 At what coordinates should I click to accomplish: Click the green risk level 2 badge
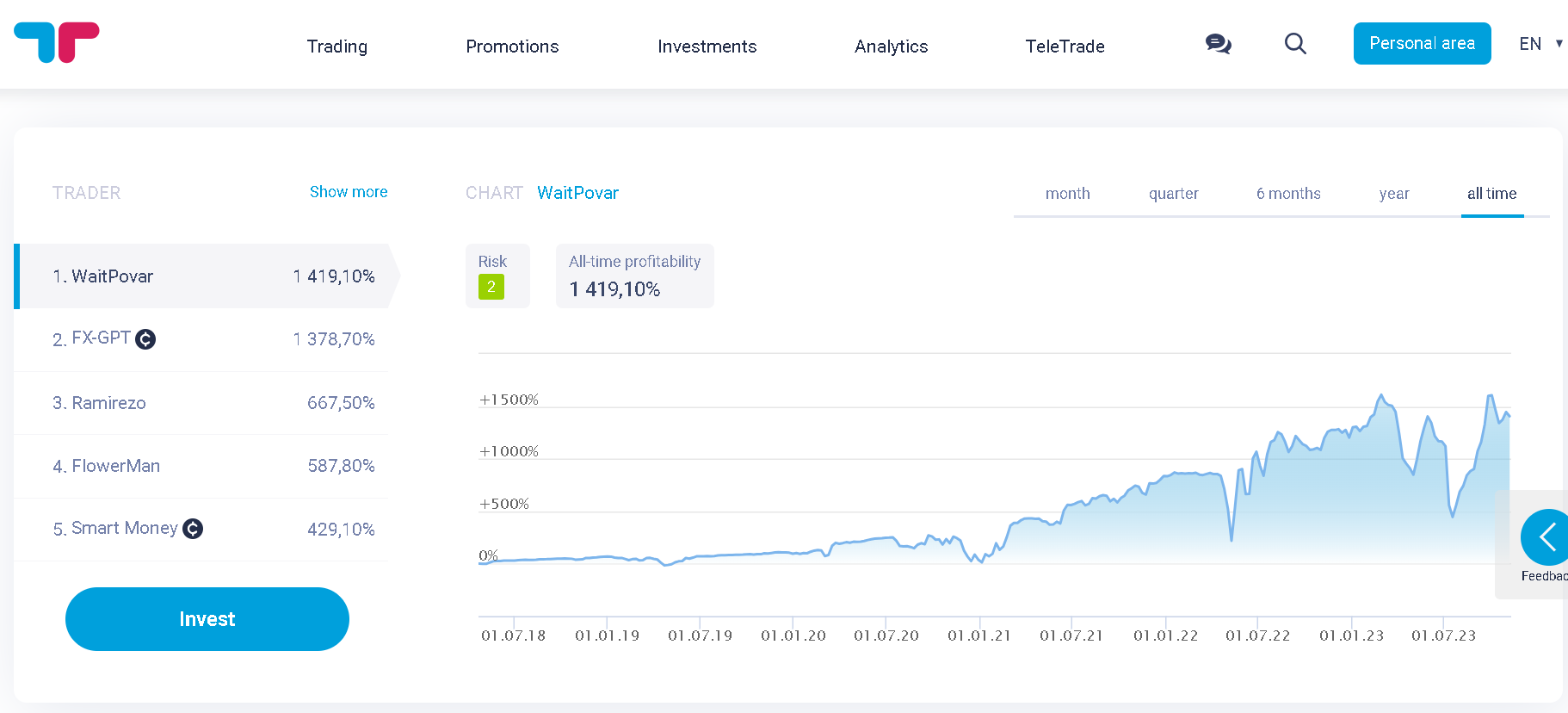(491, 287)
